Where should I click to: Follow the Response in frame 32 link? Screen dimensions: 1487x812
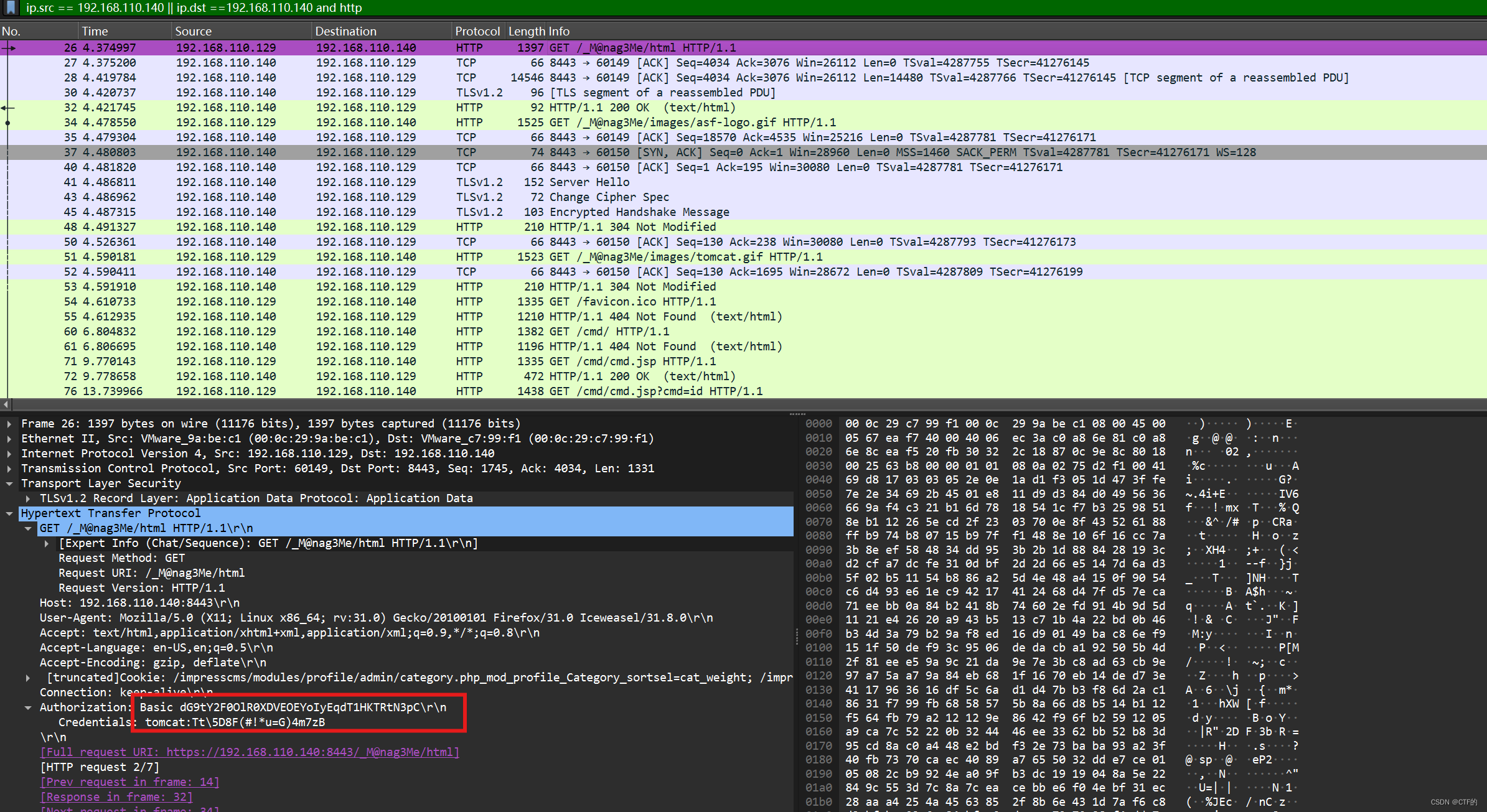click(x=116, y=797)
